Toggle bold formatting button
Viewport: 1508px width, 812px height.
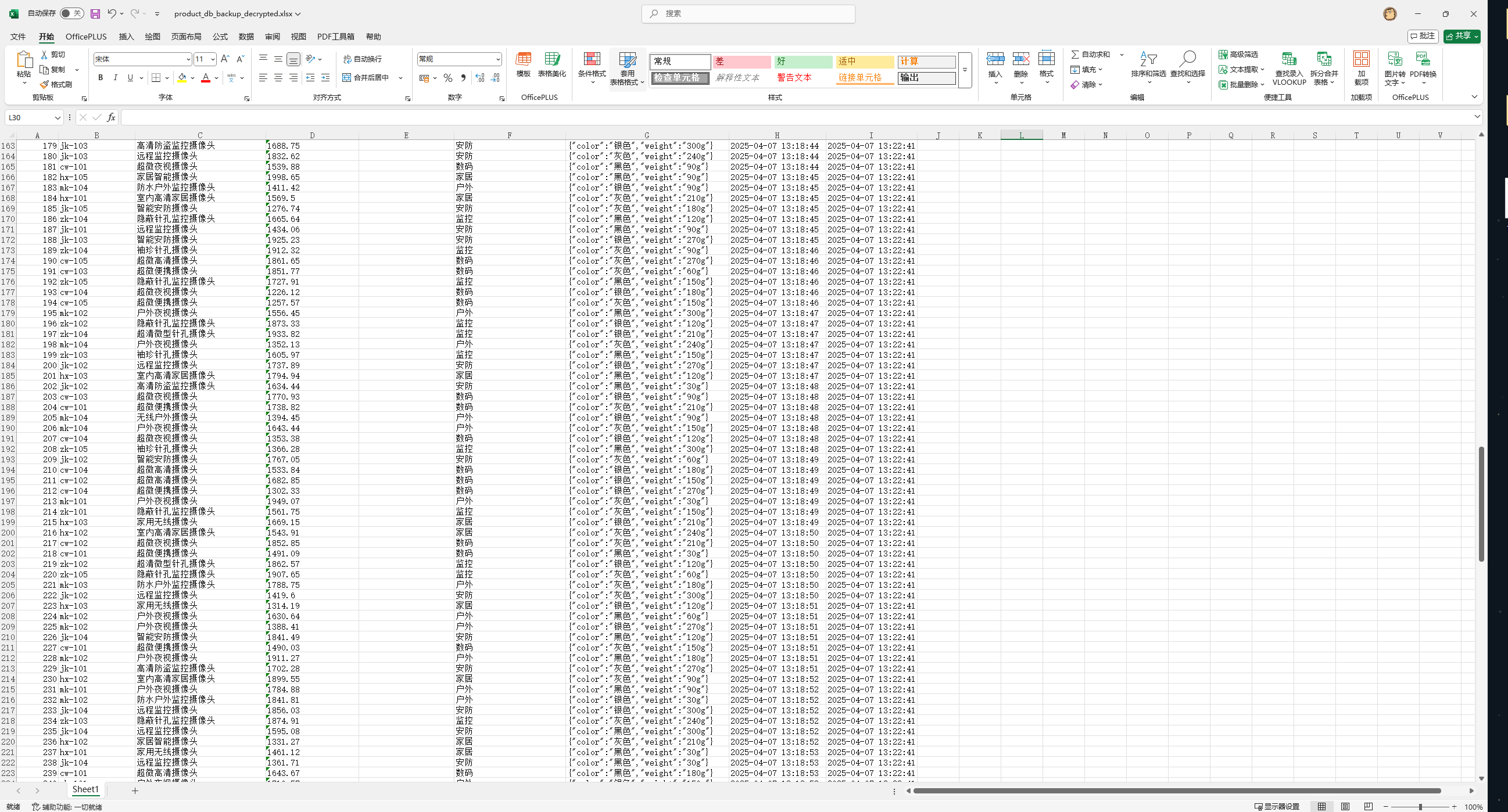pyautogui.click(x=100, y=78)
